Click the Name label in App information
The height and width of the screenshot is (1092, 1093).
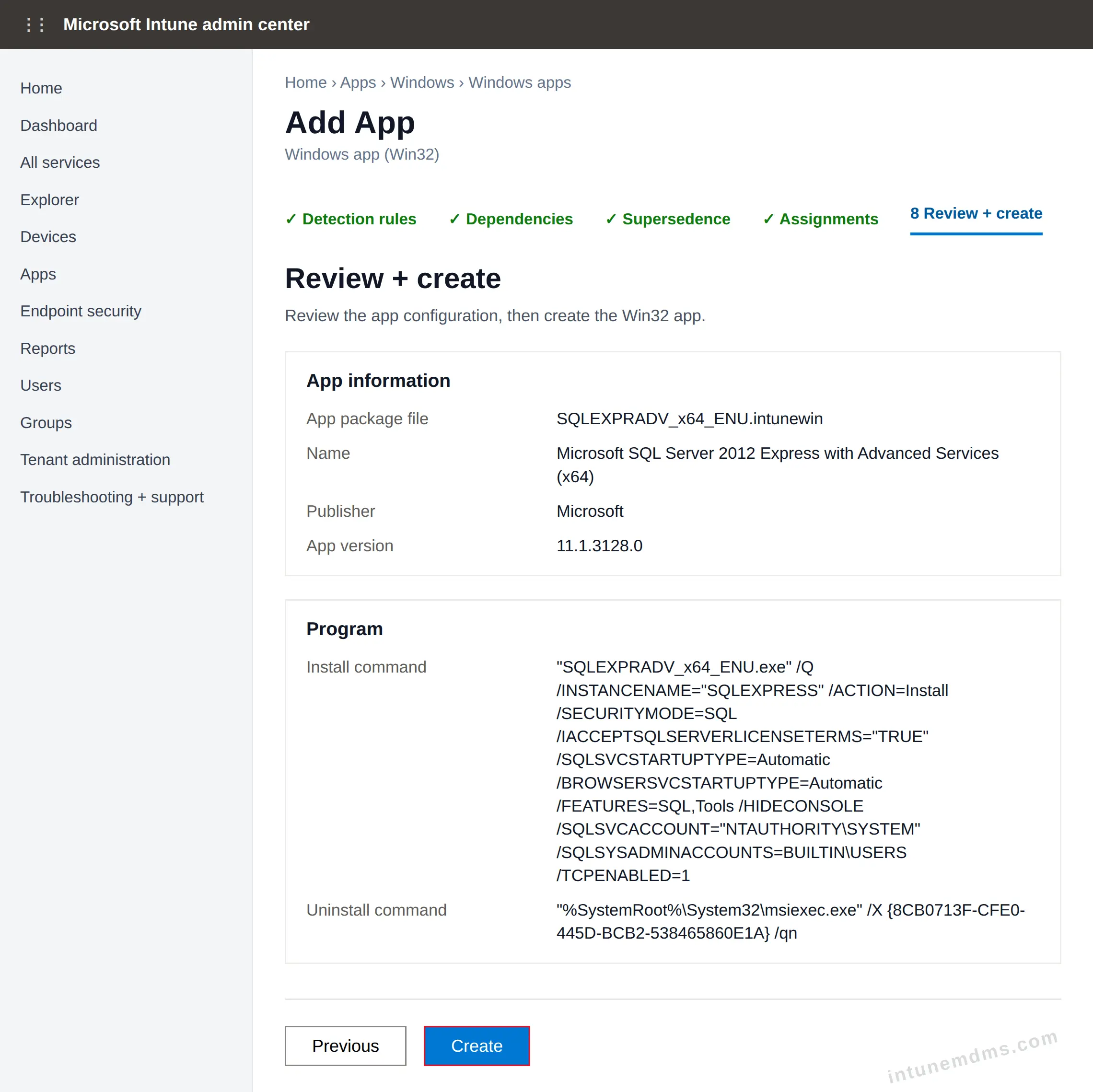328,453
